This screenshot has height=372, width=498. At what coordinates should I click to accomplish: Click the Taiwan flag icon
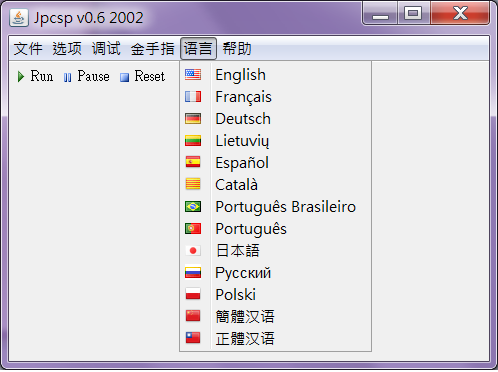[193, 338]
